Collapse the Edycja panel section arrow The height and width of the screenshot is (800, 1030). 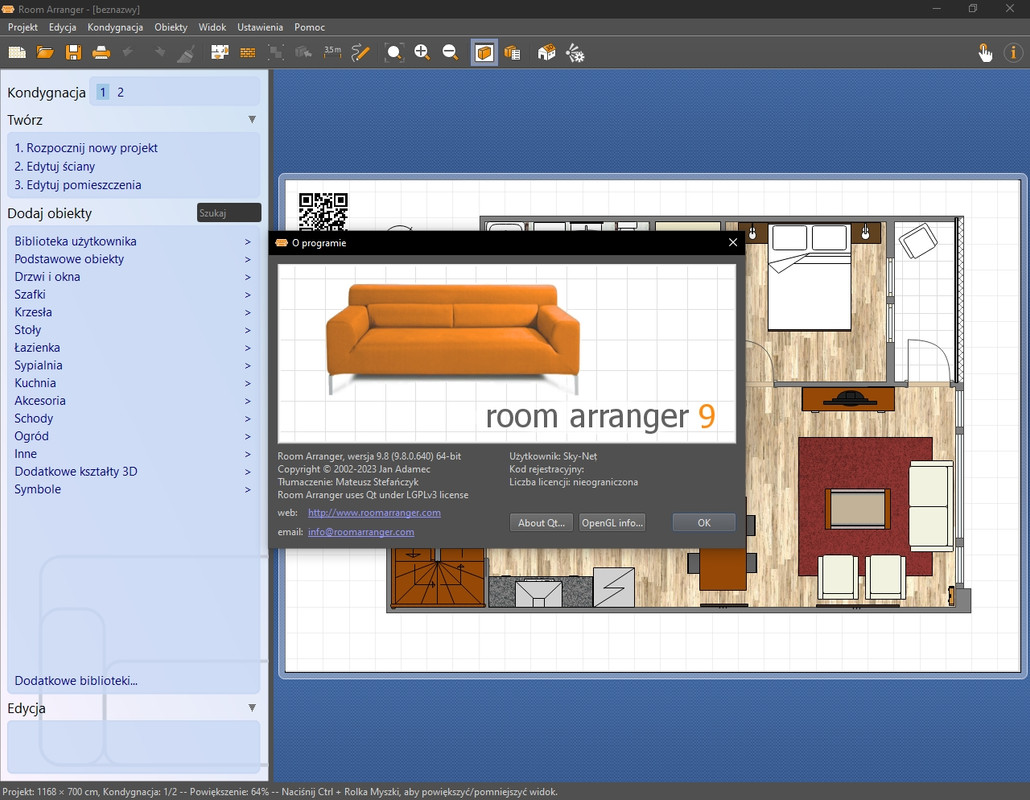(x=252, y=708)
